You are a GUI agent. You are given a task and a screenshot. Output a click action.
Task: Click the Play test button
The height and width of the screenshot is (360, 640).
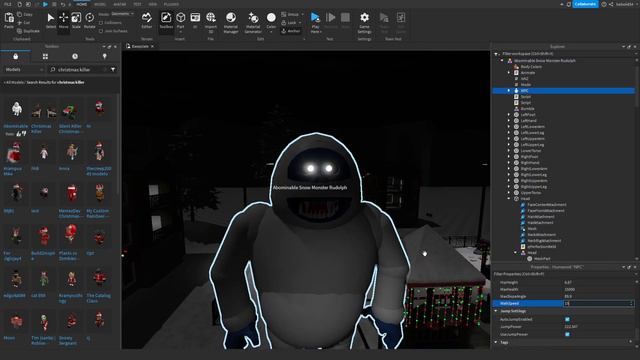315,18
